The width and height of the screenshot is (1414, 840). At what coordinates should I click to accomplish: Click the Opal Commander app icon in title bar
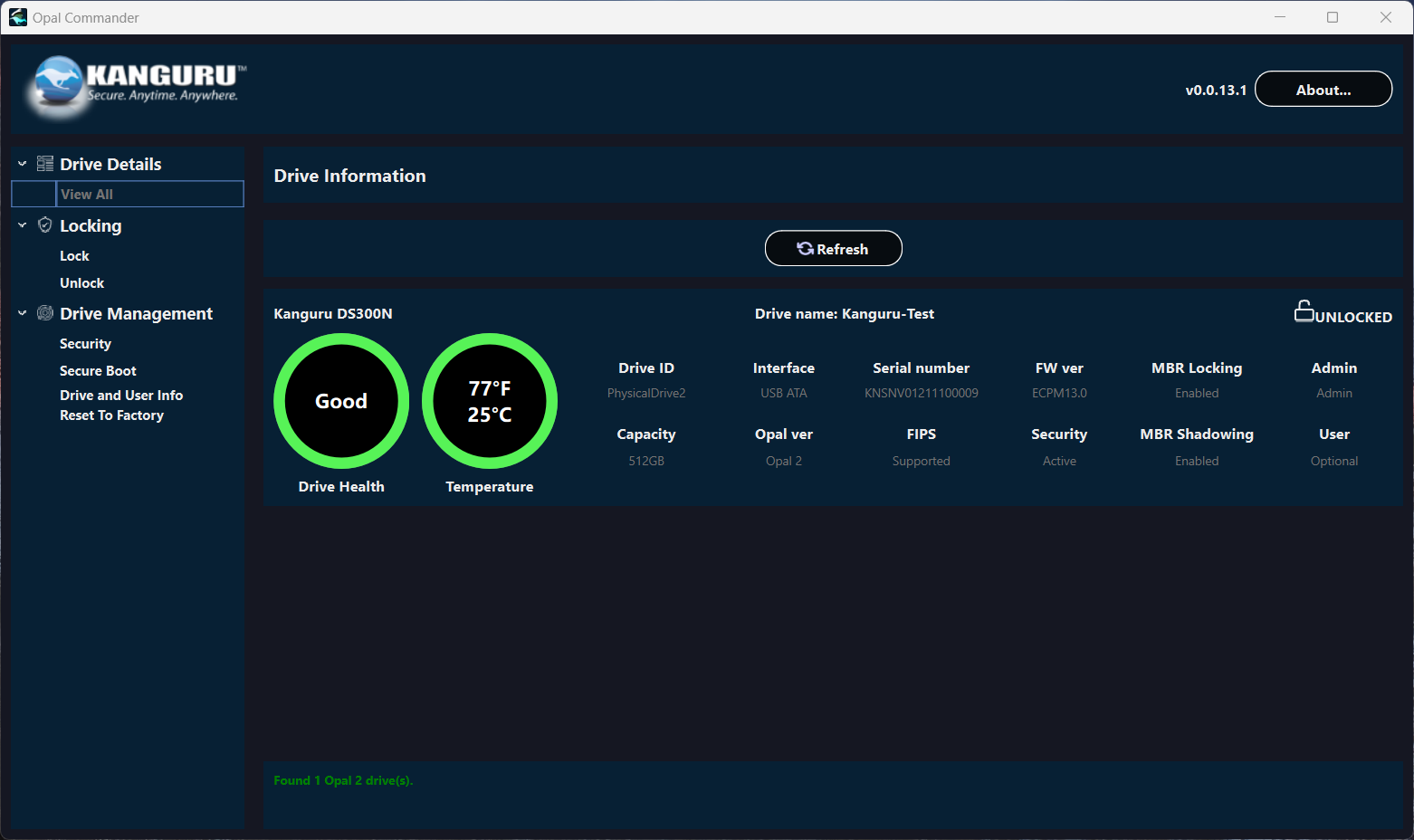point(18,17)
